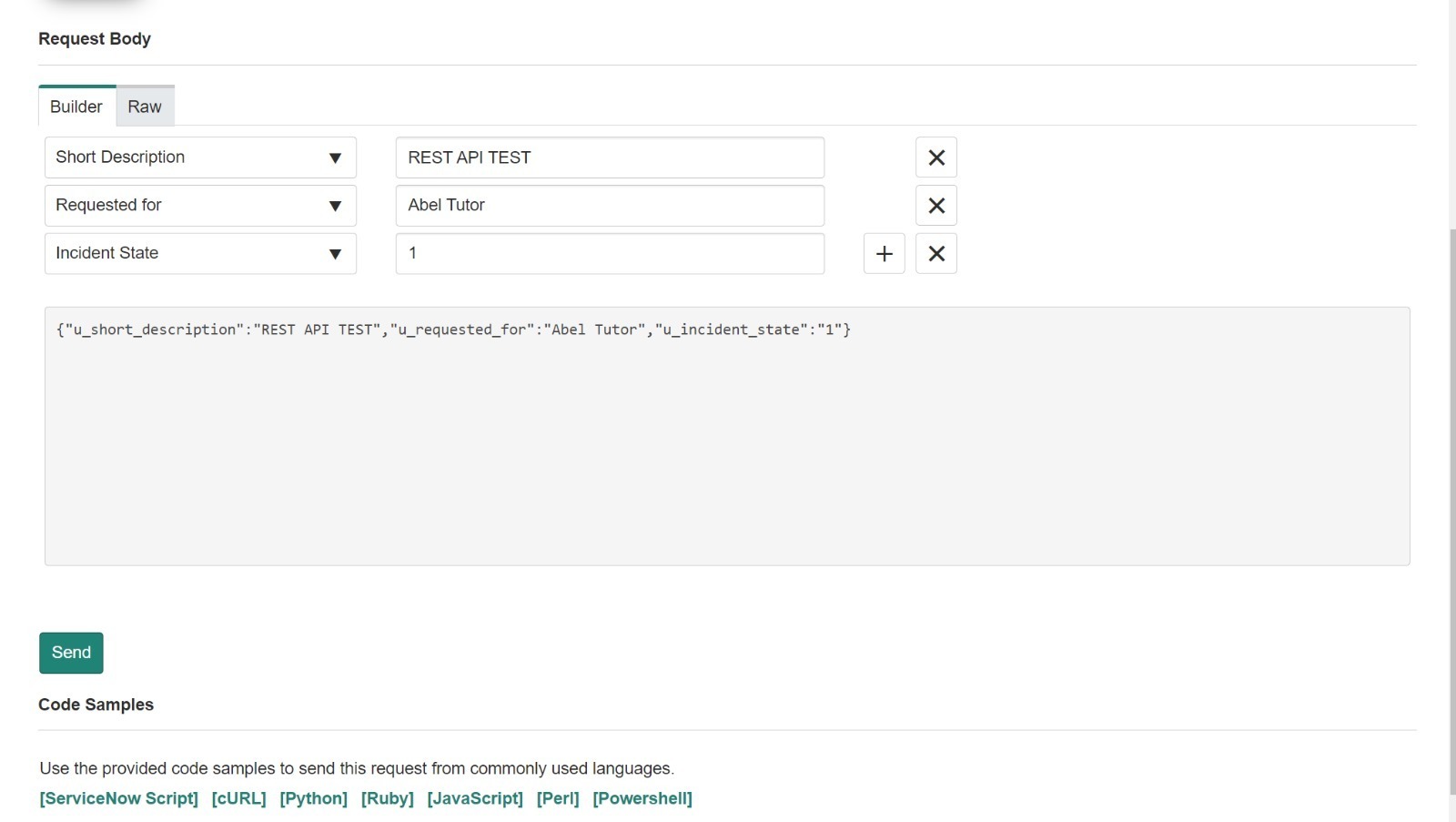
Task: Open the Short Description field dropdown
Action: [x=200, y=157]
